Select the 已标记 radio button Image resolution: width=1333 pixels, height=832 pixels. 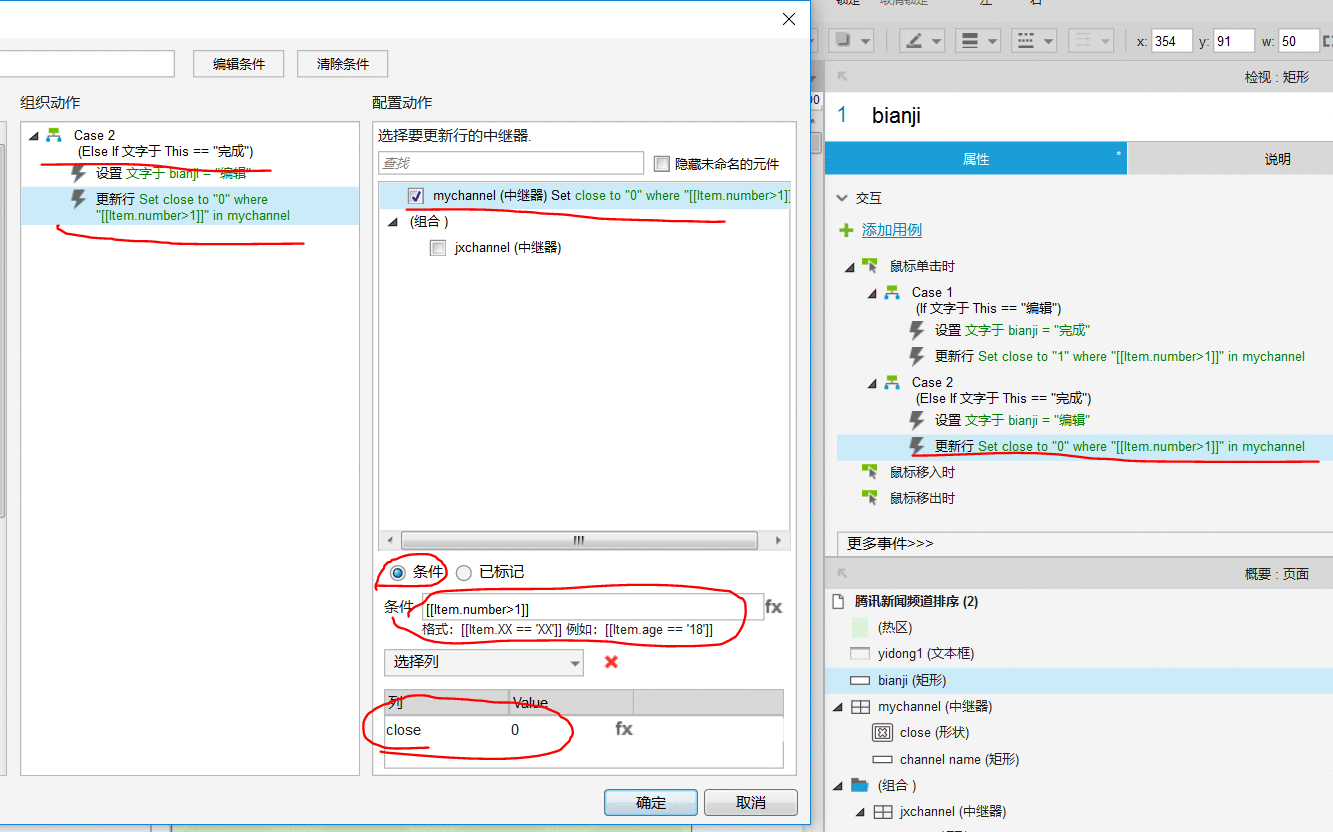point(464,573)
